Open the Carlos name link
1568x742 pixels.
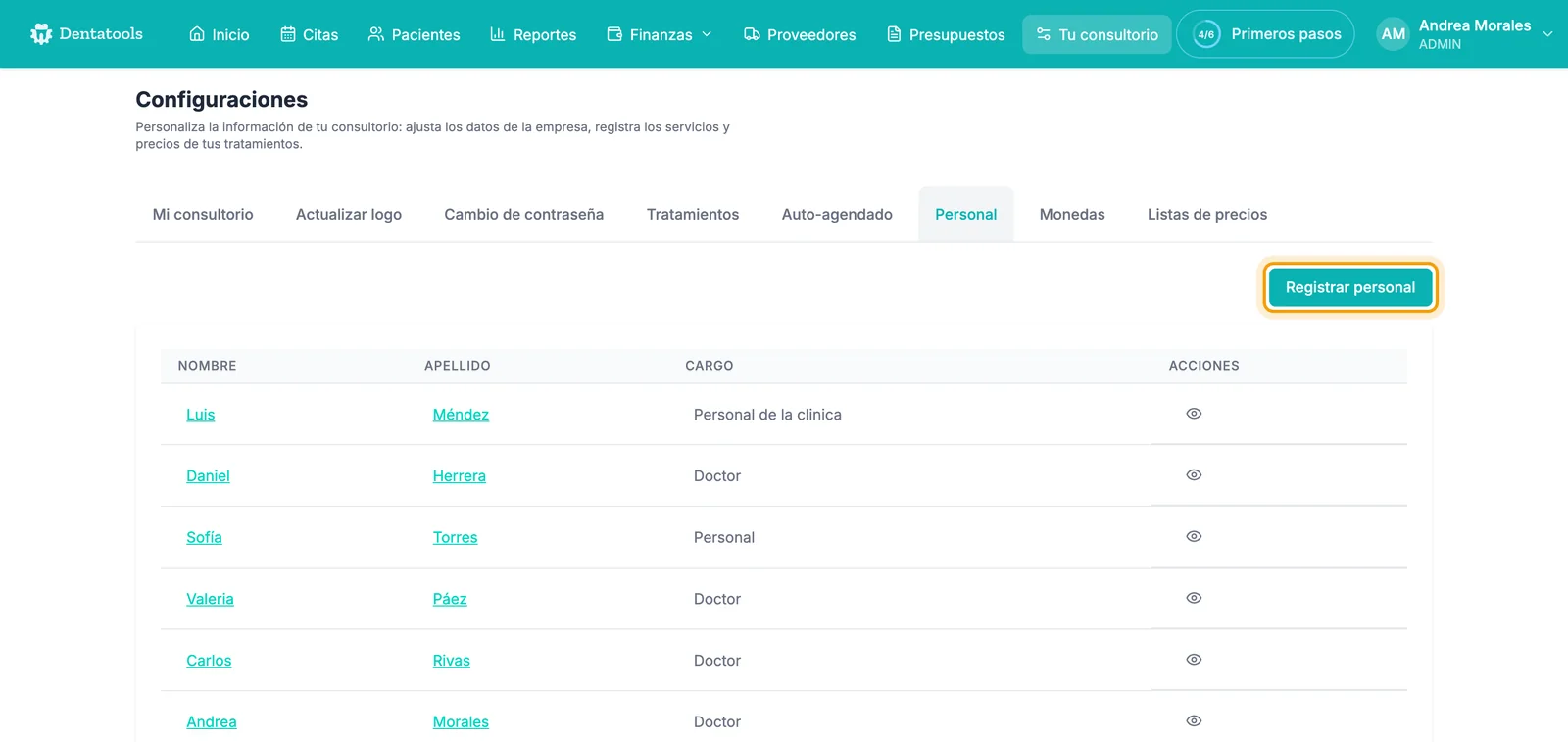click(209, 661)
